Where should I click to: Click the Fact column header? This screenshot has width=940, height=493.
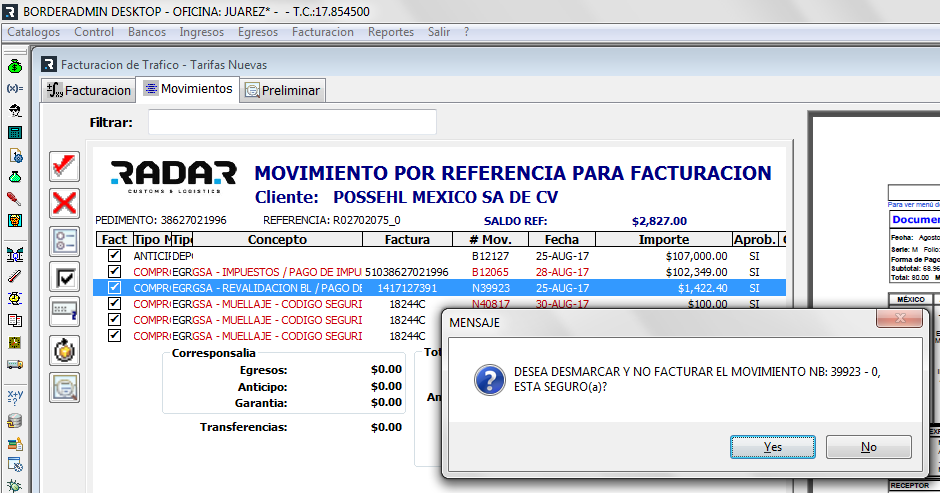coord(114,239)
